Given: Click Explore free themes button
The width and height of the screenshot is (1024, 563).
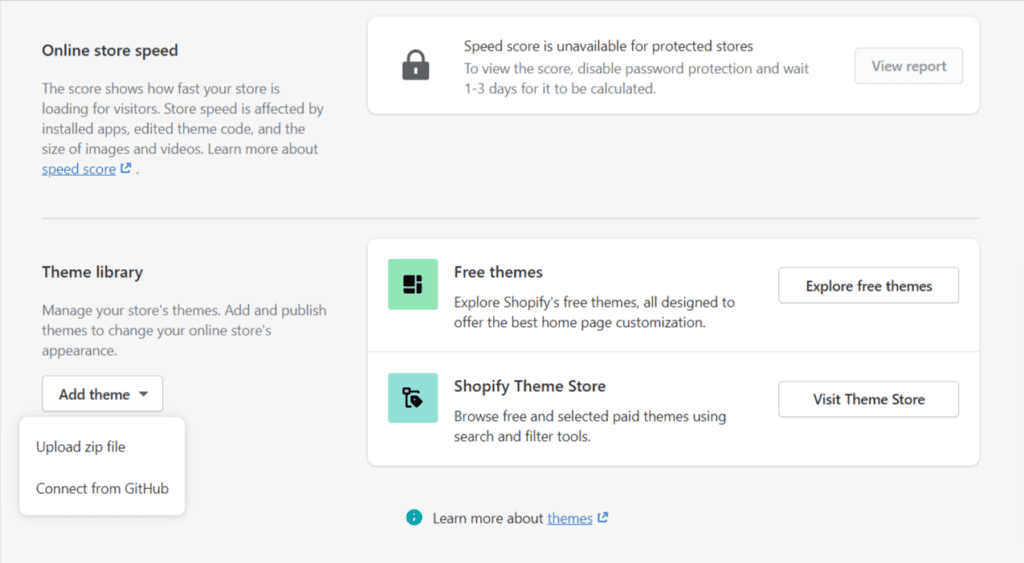Looking at the screenshot, I should 869,285.
